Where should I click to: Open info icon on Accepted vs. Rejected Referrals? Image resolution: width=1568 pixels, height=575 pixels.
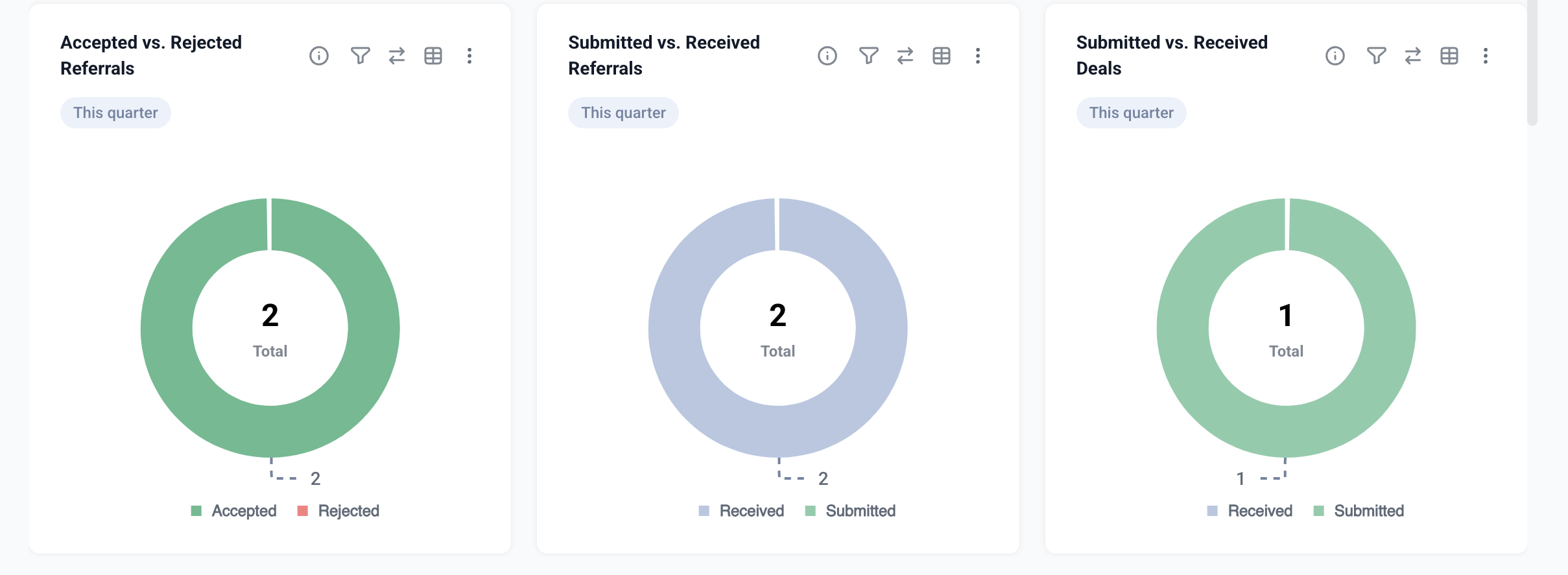click(x=319, y=56)
